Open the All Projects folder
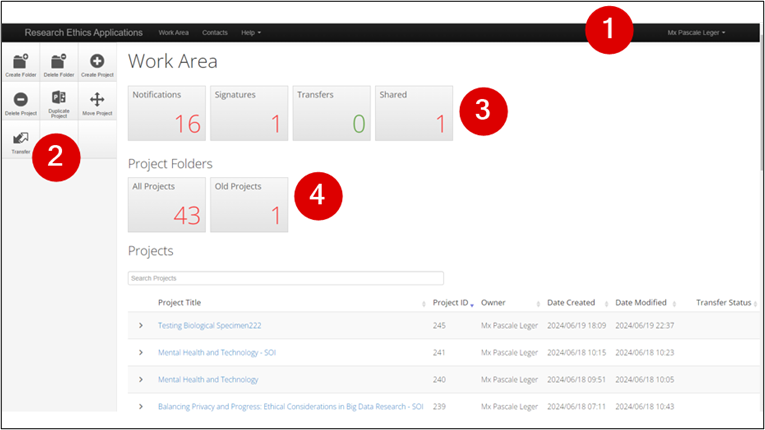The height and width of the screenshot is (430, 765). point(167,204)
